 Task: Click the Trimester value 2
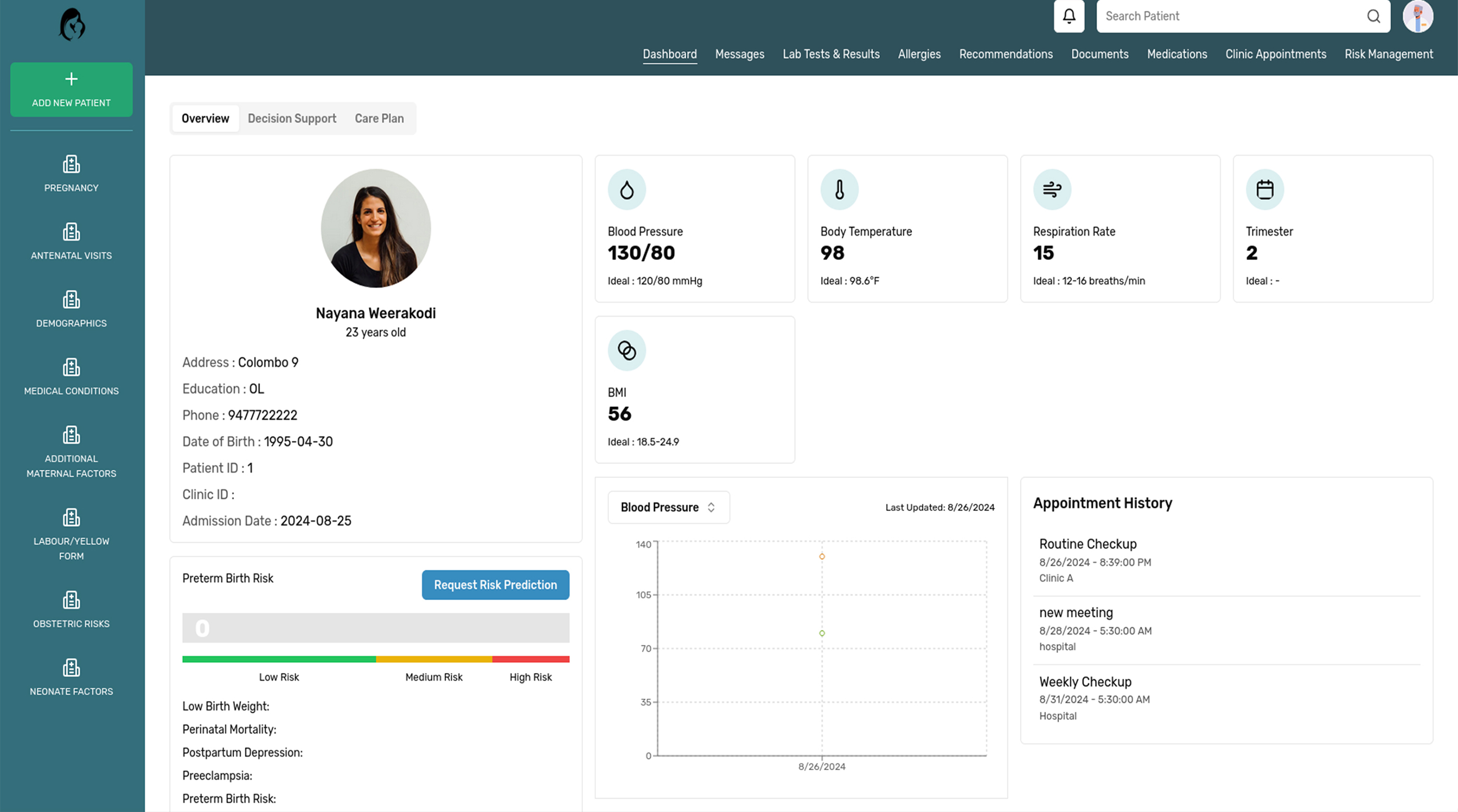tap(1251, 253)
